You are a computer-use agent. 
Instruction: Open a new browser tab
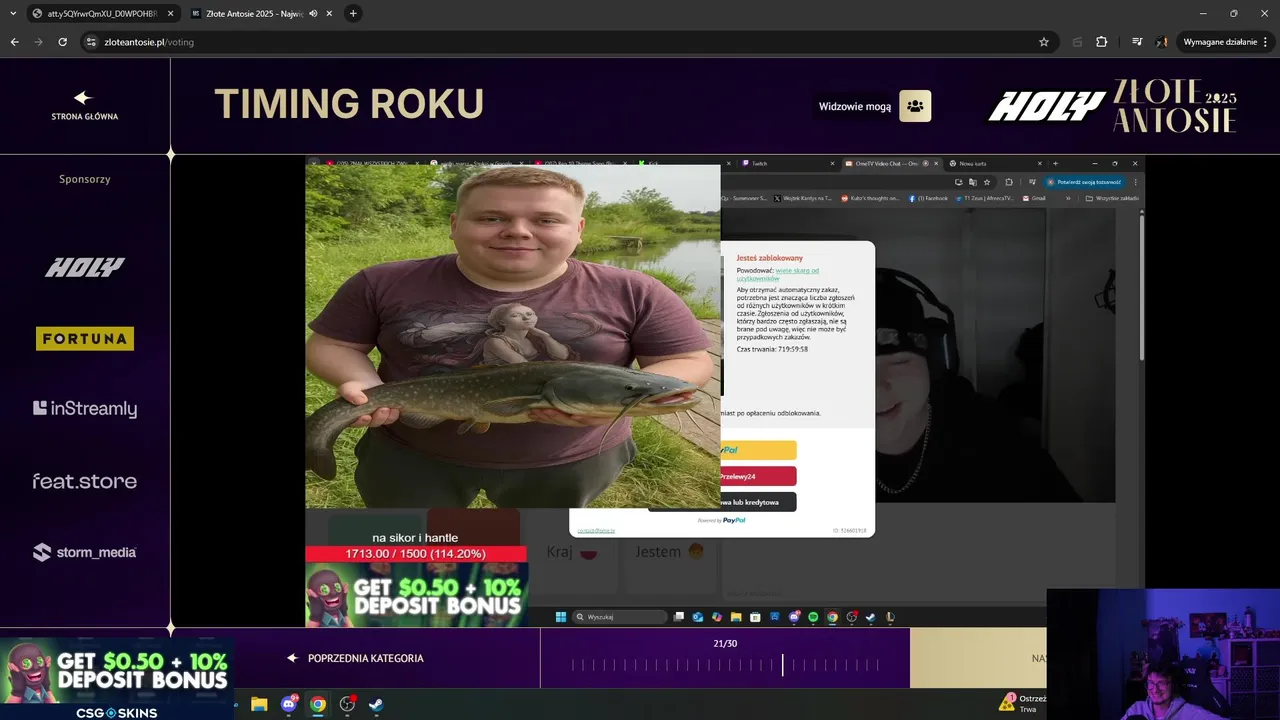[353, 13]
